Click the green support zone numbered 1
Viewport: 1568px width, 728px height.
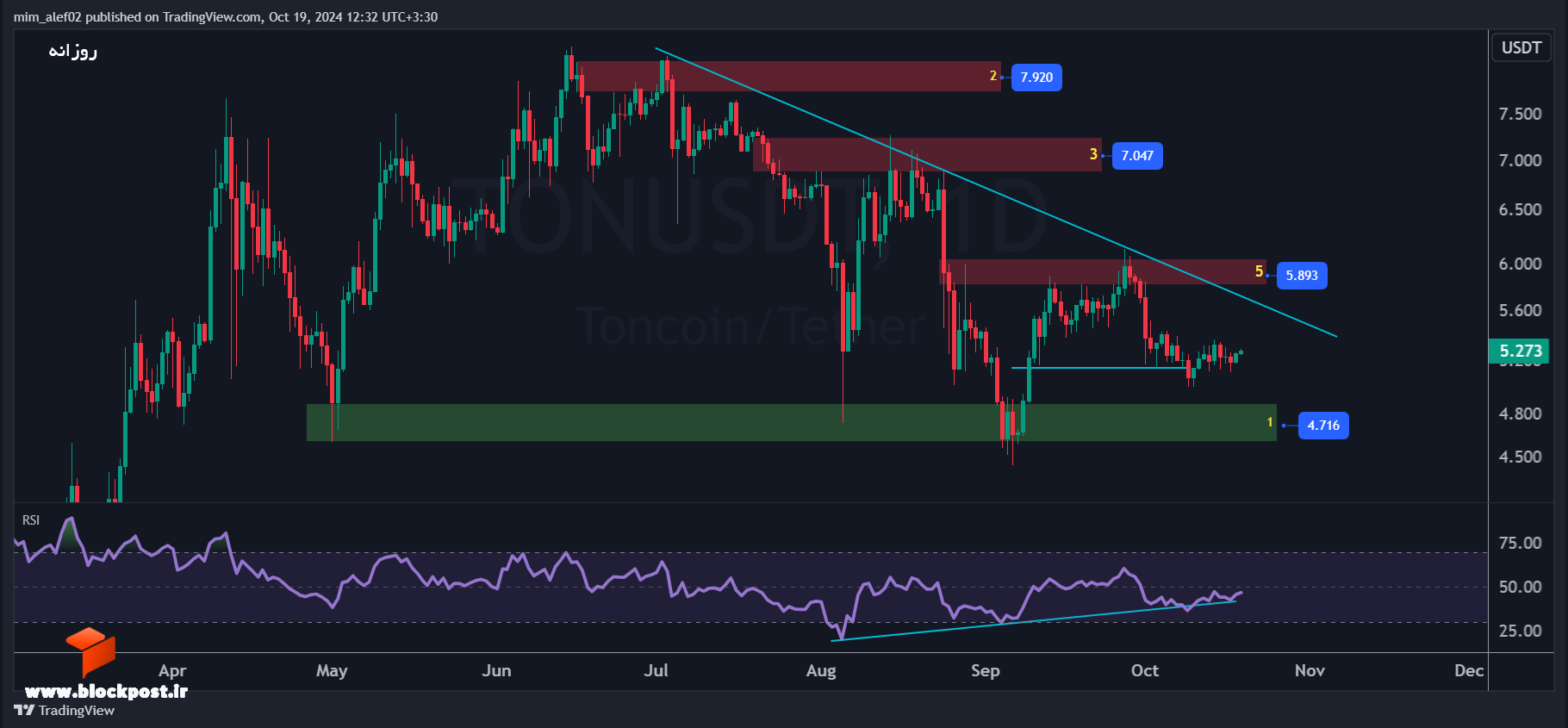[792, 422]
